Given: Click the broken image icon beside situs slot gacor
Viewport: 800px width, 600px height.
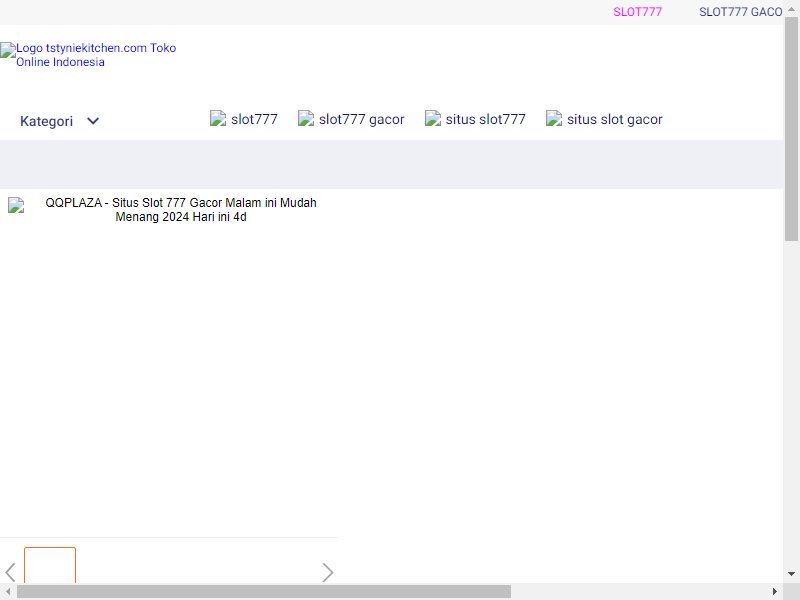Looking at the screenshot, I should (x=554, y=118).
